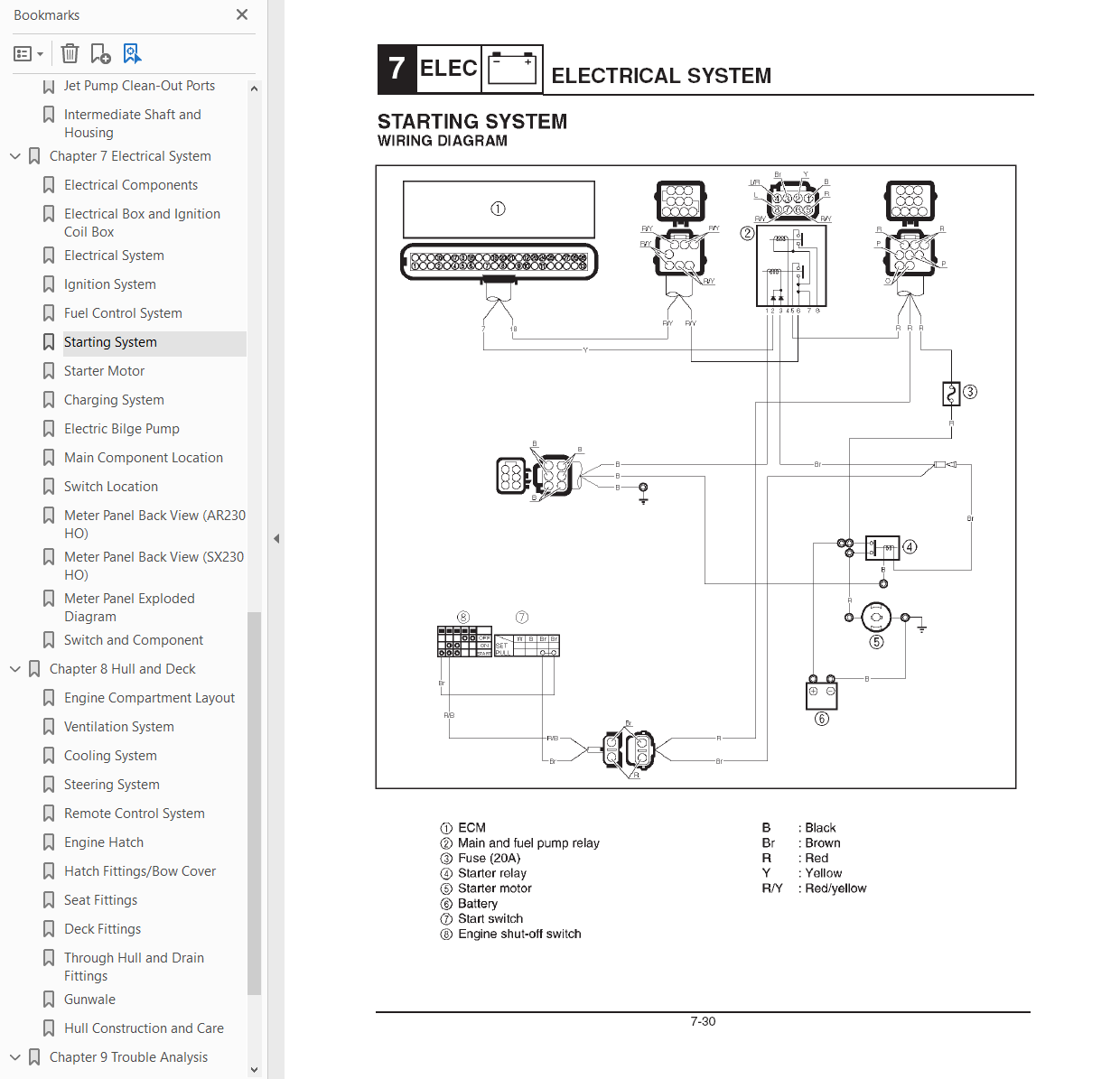Open Switch and Component bookmark
The image size is (1120, 1079).
point(134,640)
